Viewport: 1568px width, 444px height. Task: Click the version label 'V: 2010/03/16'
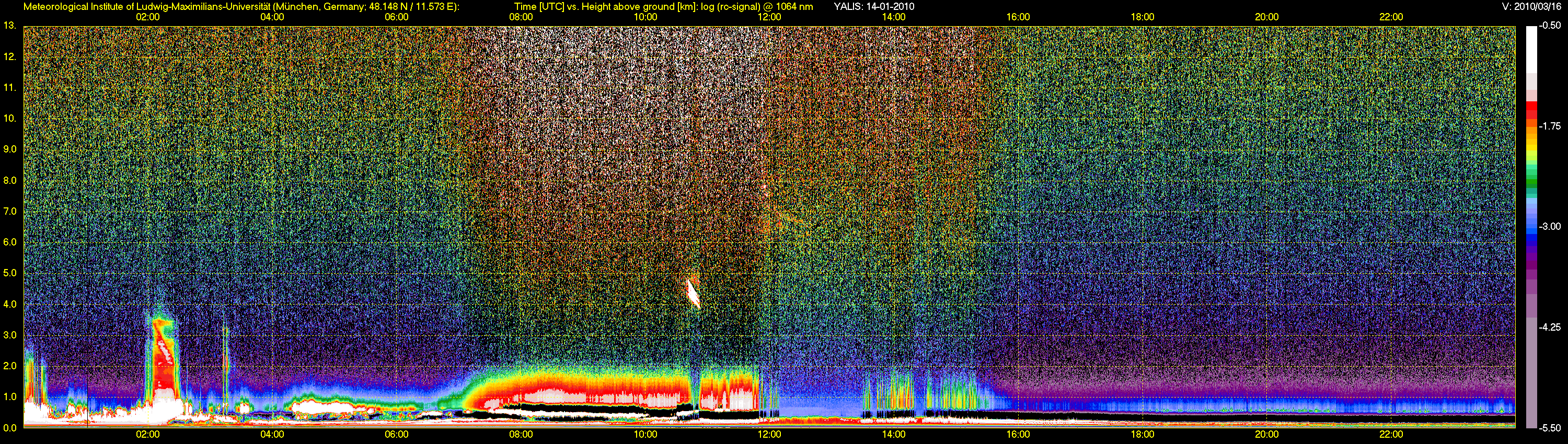click(1531, 7)
